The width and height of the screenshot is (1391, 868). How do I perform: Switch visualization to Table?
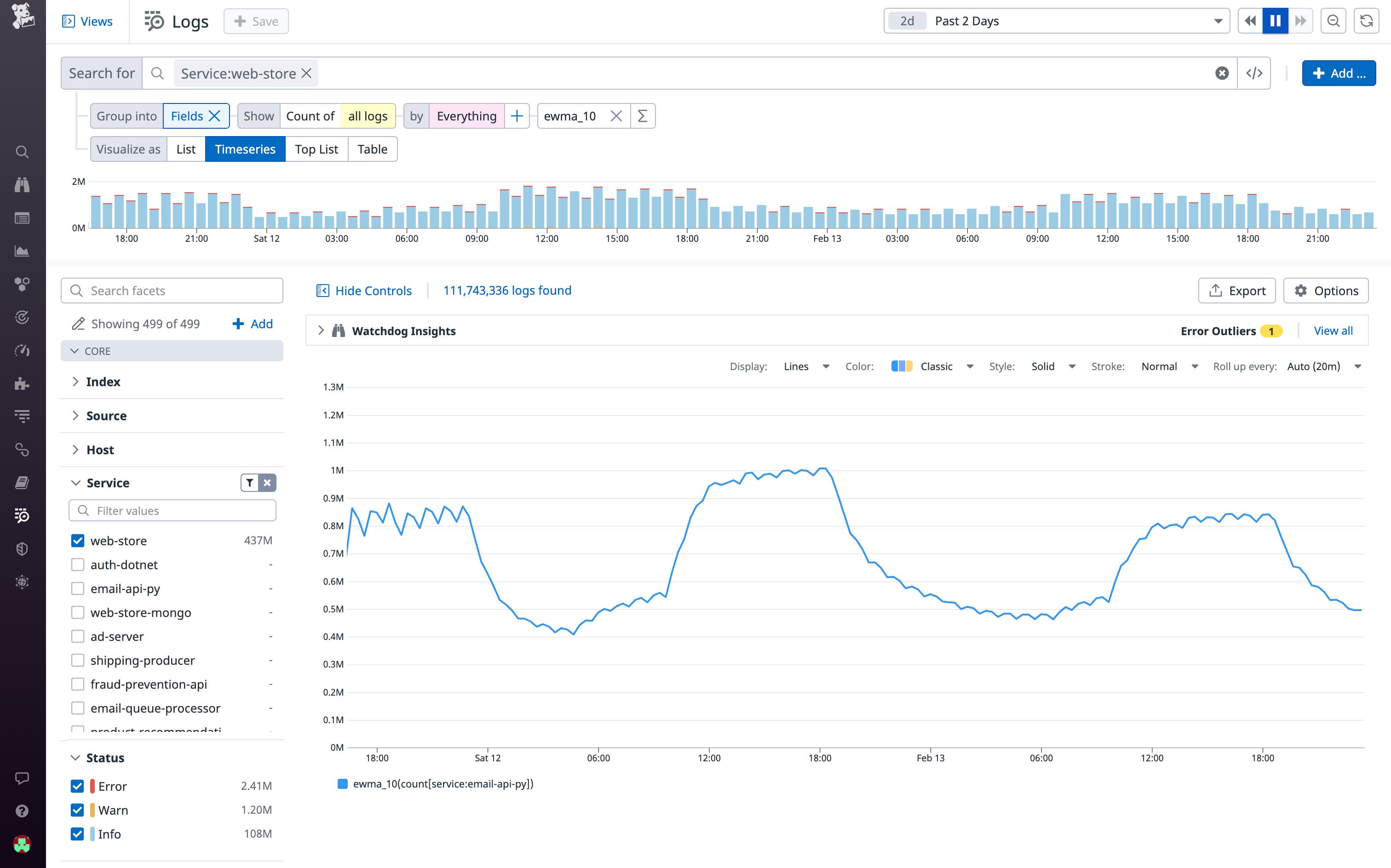click(372, 148)
